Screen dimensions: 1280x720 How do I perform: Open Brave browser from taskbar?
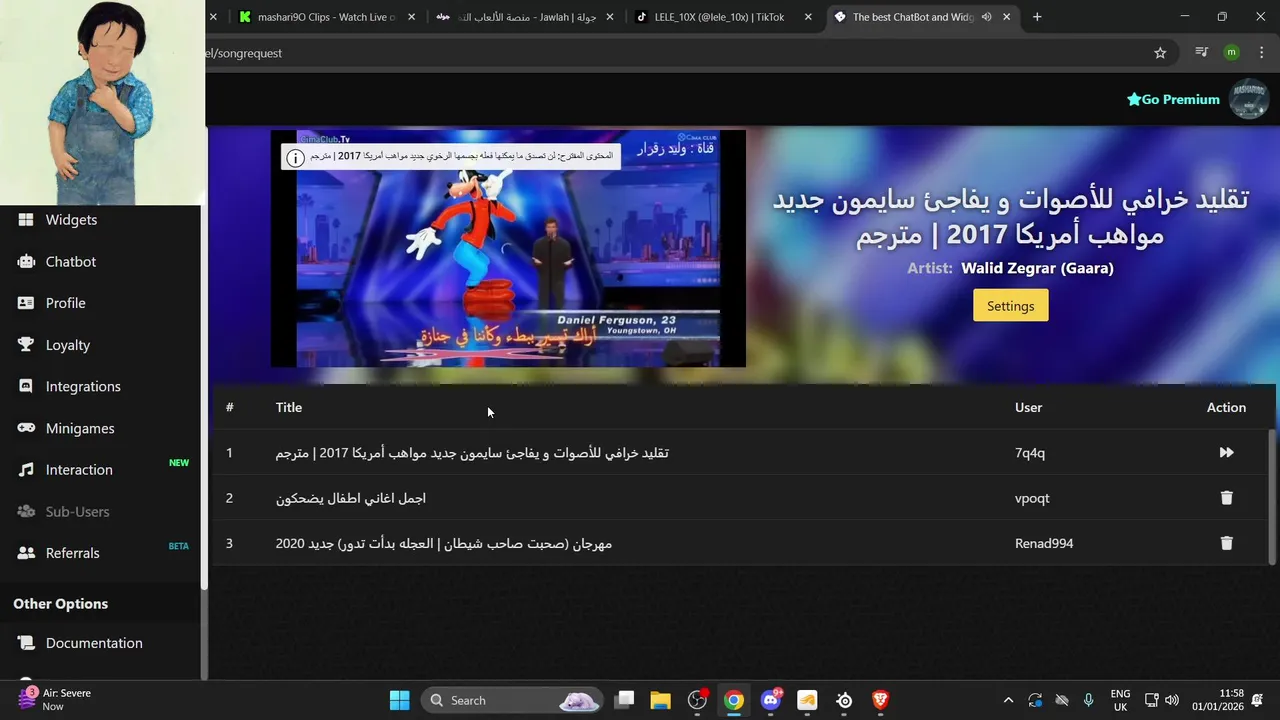(881, 700)
